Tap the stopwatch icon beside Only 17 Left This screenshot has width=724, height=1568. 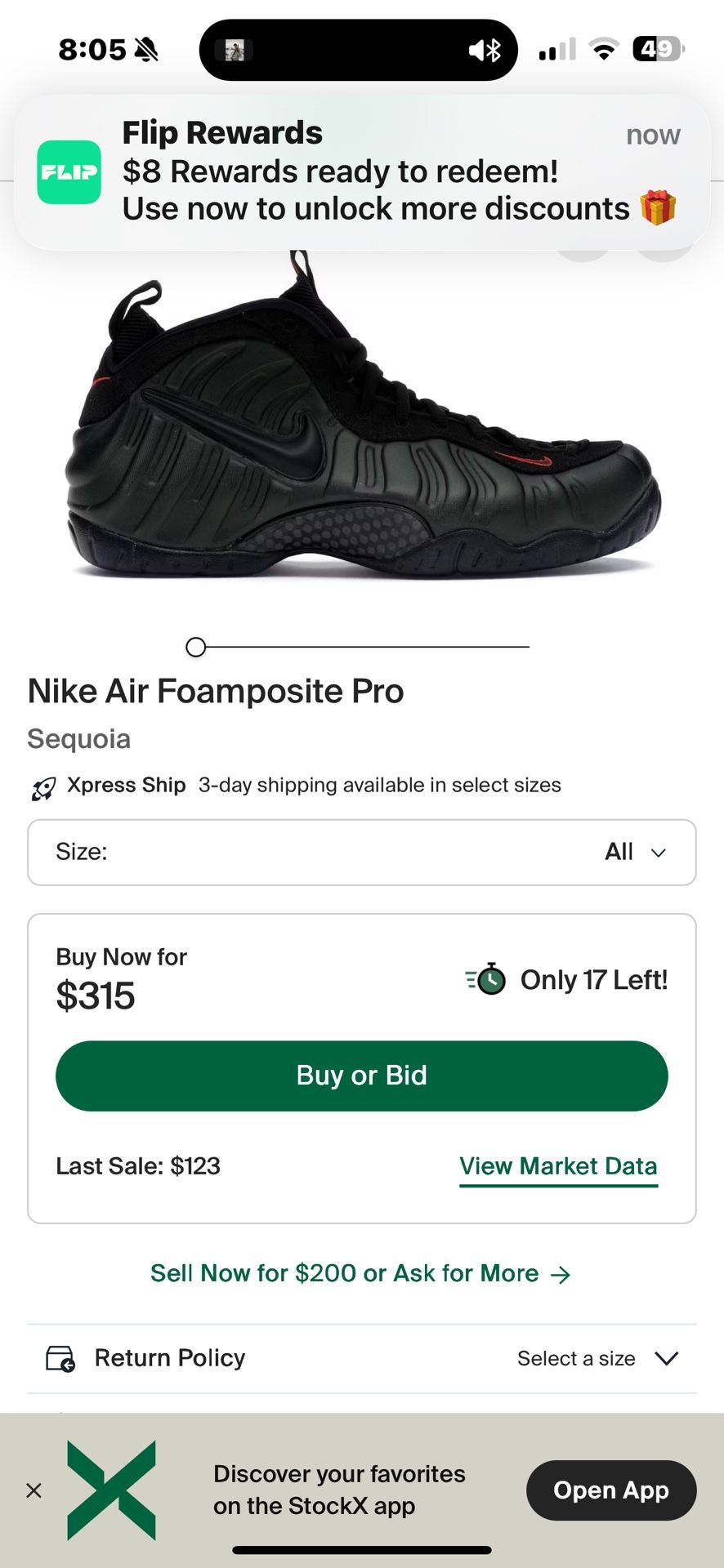click(x=487, y=978)
